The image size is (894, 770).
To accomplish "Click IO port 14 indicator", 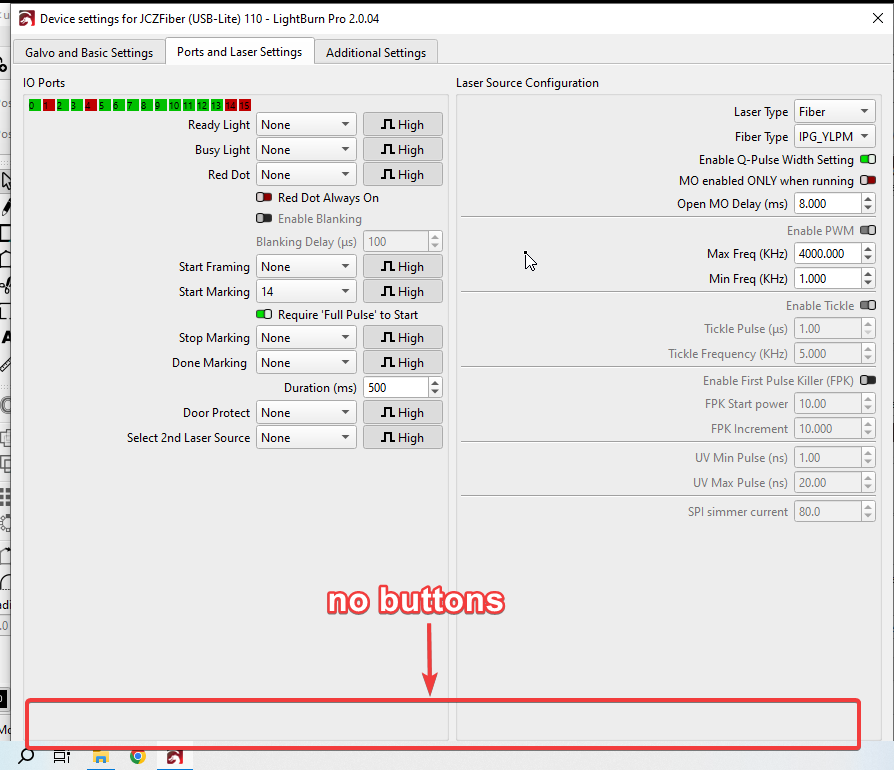I will 231,105.
